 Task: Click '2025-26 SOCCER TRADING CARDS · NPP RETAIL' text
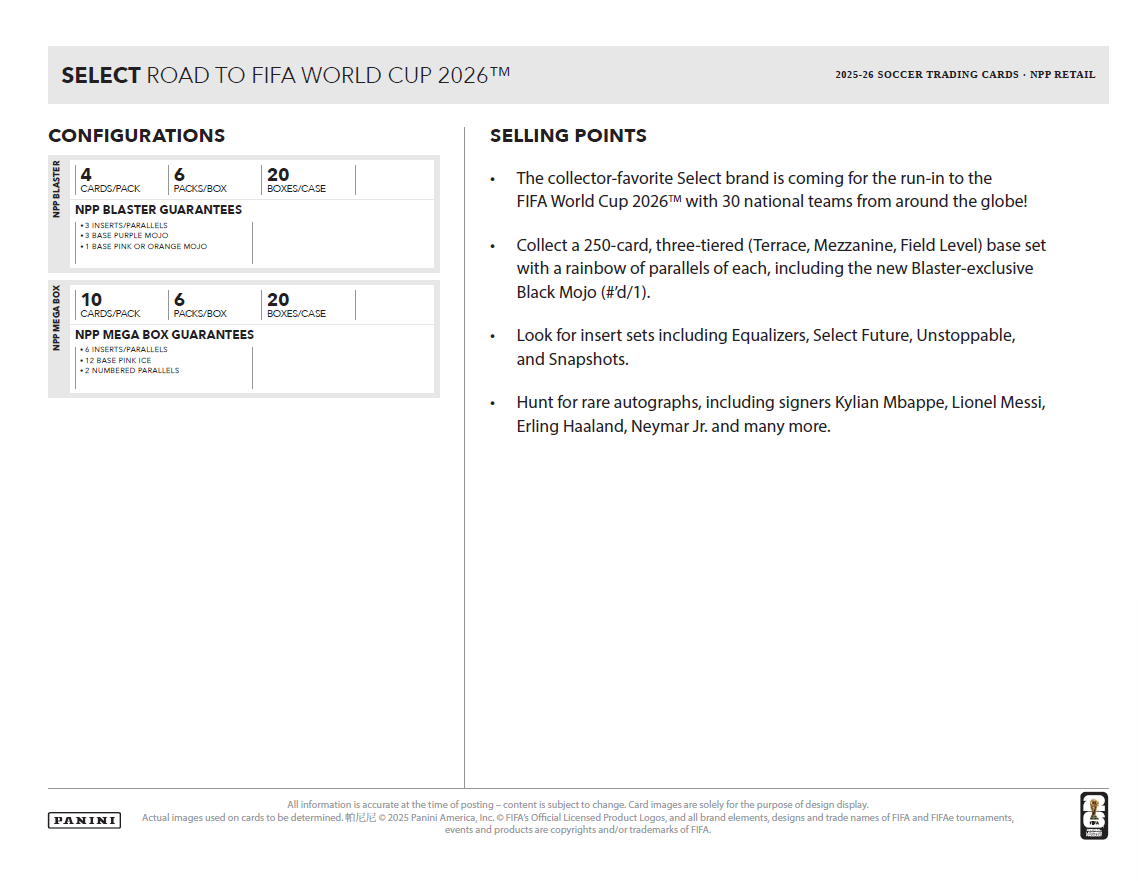click(x=965, y=75)
